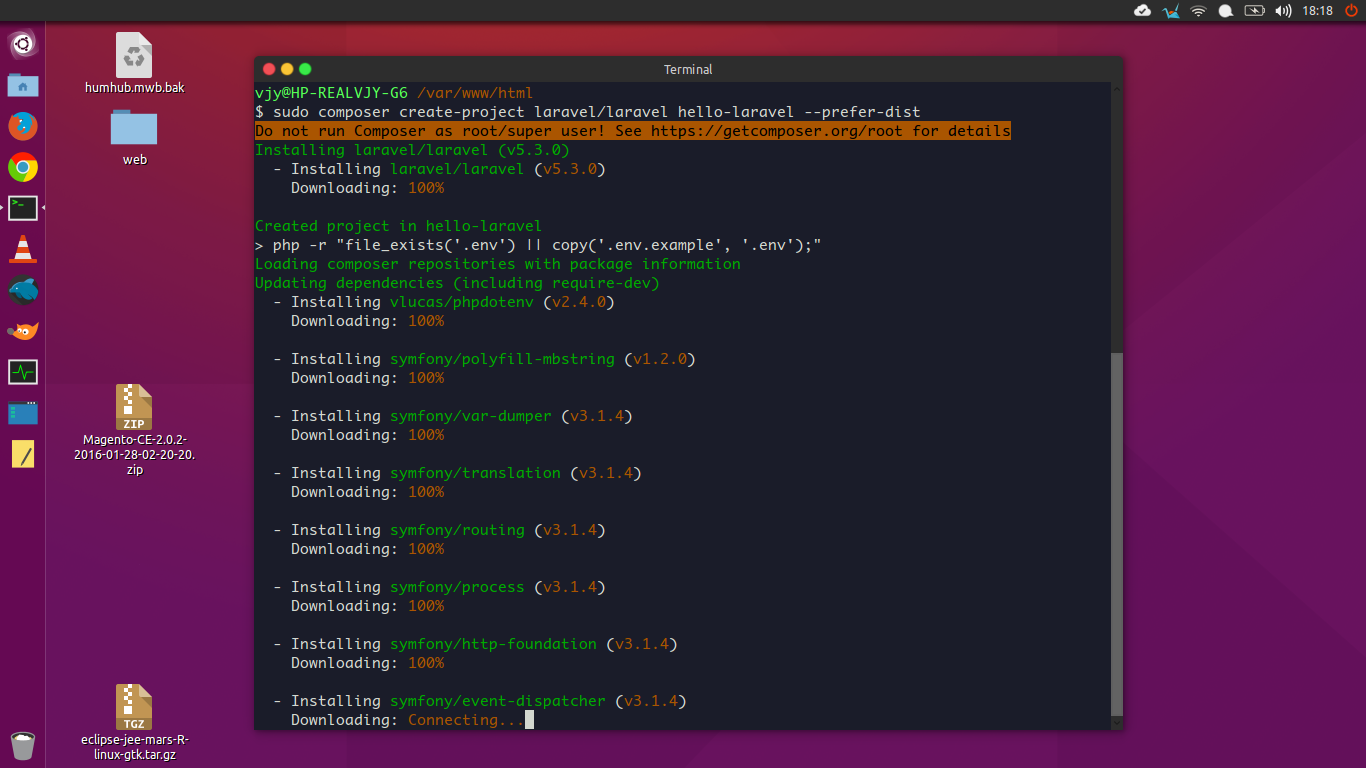The width and height of the screenshot is (1366, 768).
Task: Click the 'Connecting...' download status text
Action: [x=466, y=720]
